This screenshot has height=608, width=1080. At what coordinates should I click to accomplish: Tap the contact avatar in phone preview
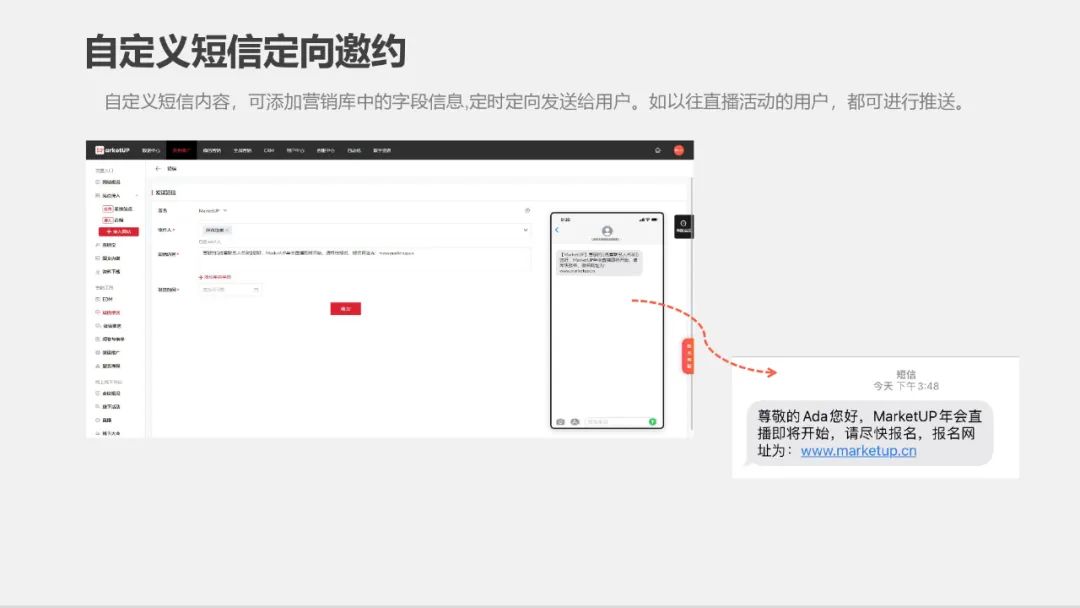pos(607,231)
